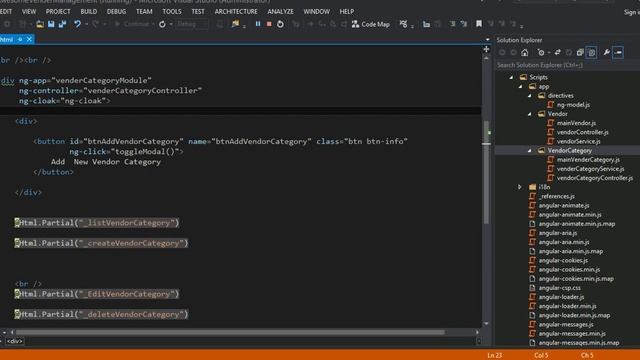Click the Pending Changes Filter clock icon

coord(541,53)
